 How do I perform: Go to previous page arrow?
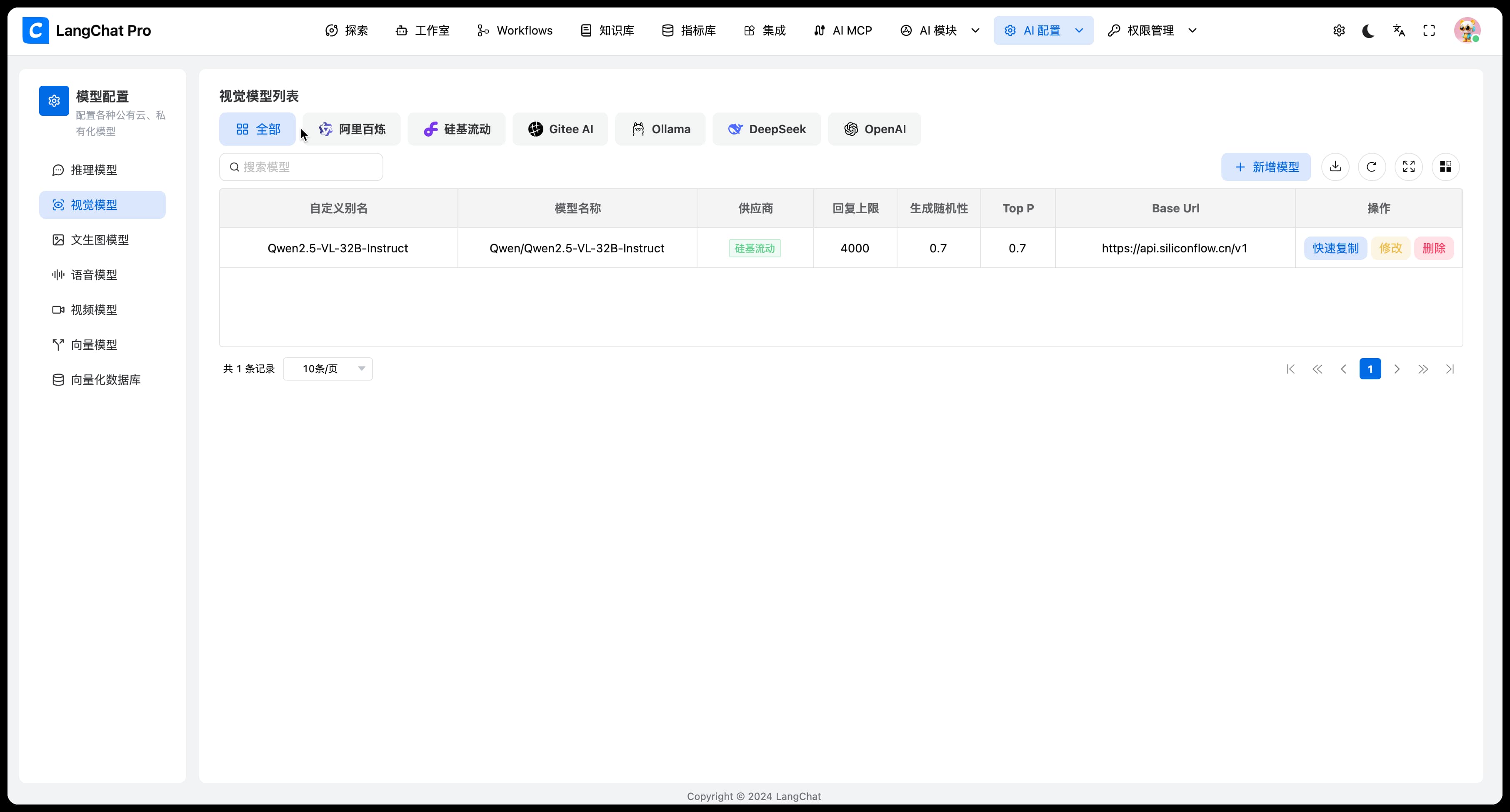pos(1343,369)
